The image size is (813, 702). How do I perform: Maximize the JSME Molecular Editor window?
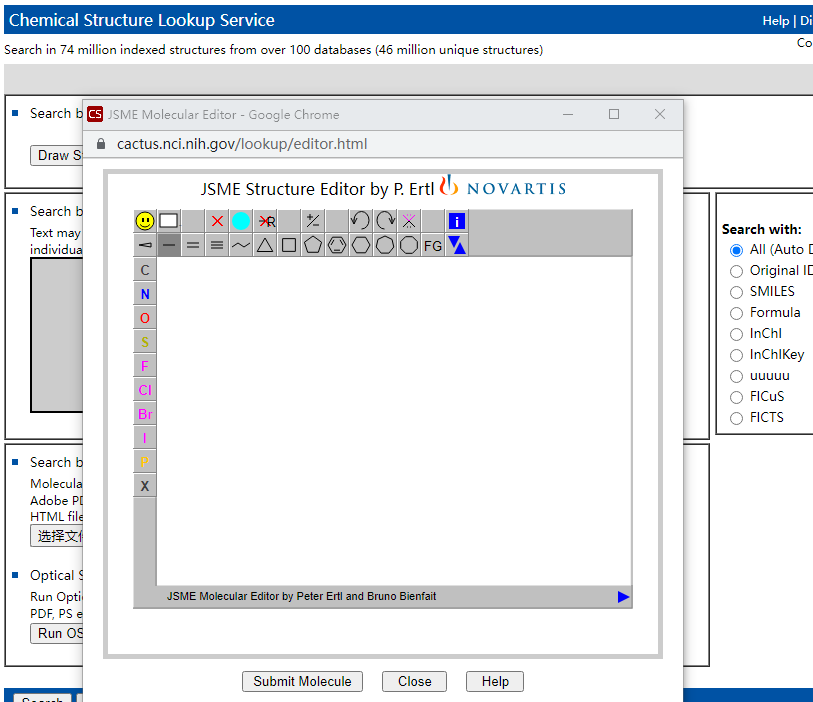point(614,115)
